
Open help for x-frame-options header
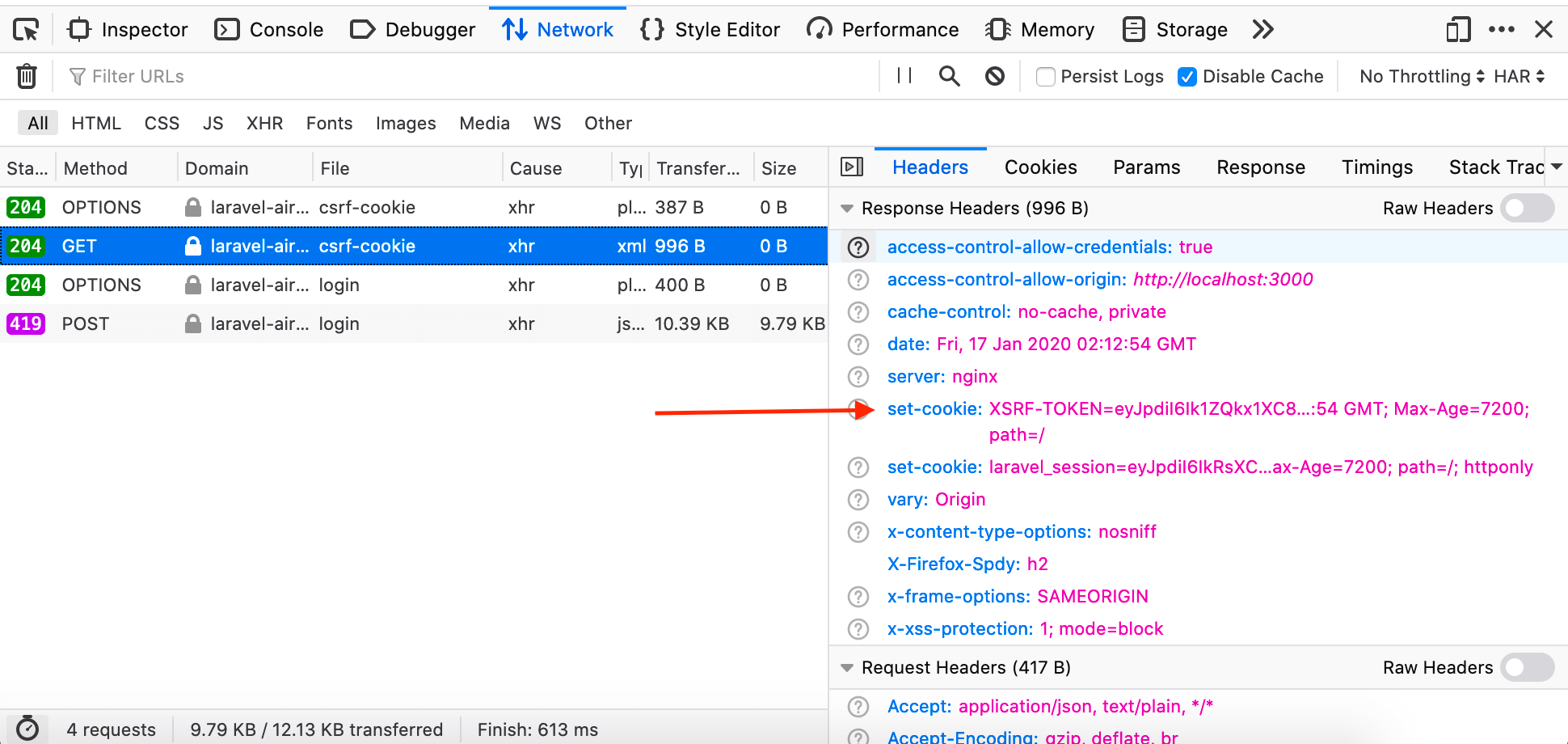coord(858,597)
